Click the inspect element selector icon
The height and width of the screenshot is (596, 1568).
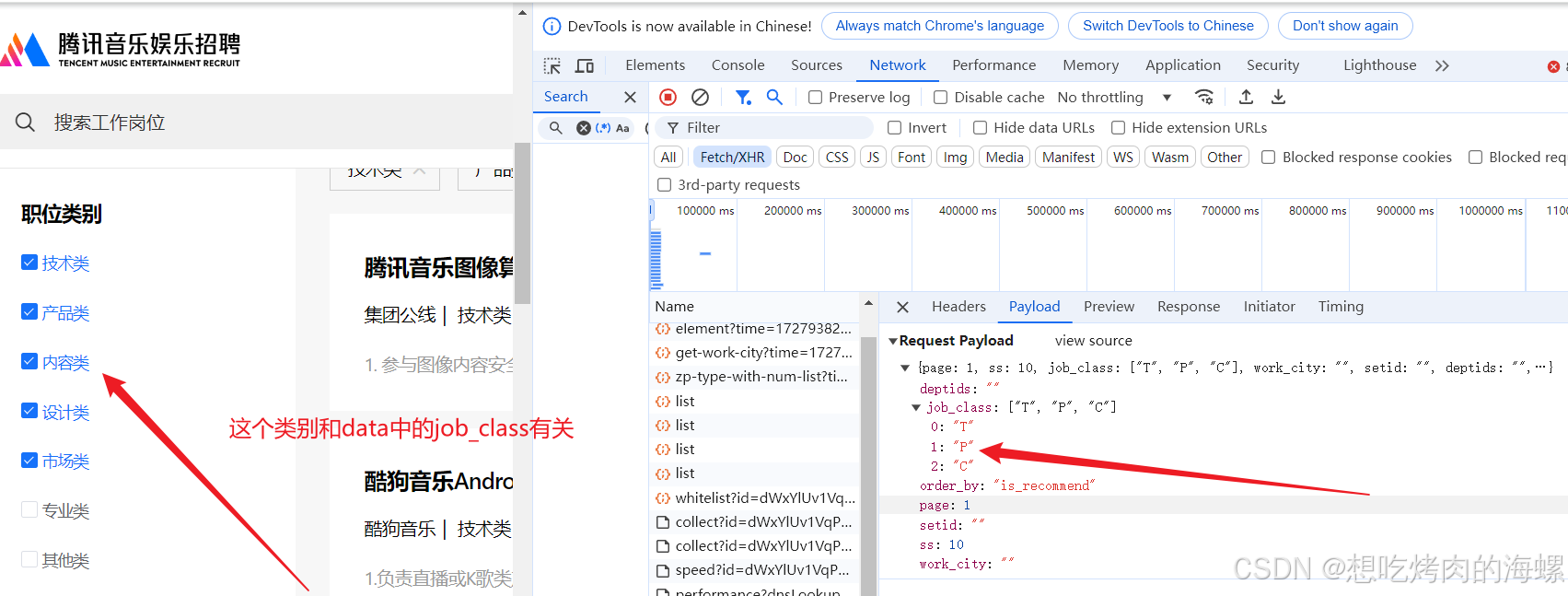point(552,65)
